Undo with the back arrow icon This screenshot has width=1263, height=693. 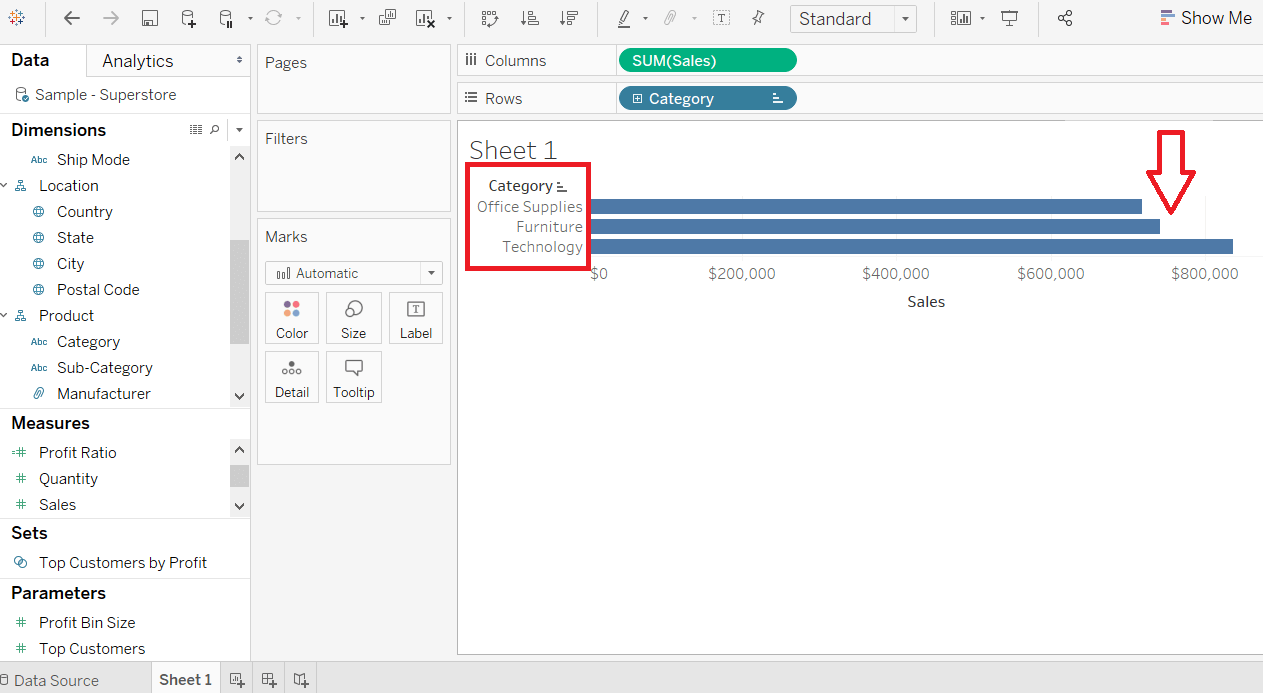click(x=72, y=18)
